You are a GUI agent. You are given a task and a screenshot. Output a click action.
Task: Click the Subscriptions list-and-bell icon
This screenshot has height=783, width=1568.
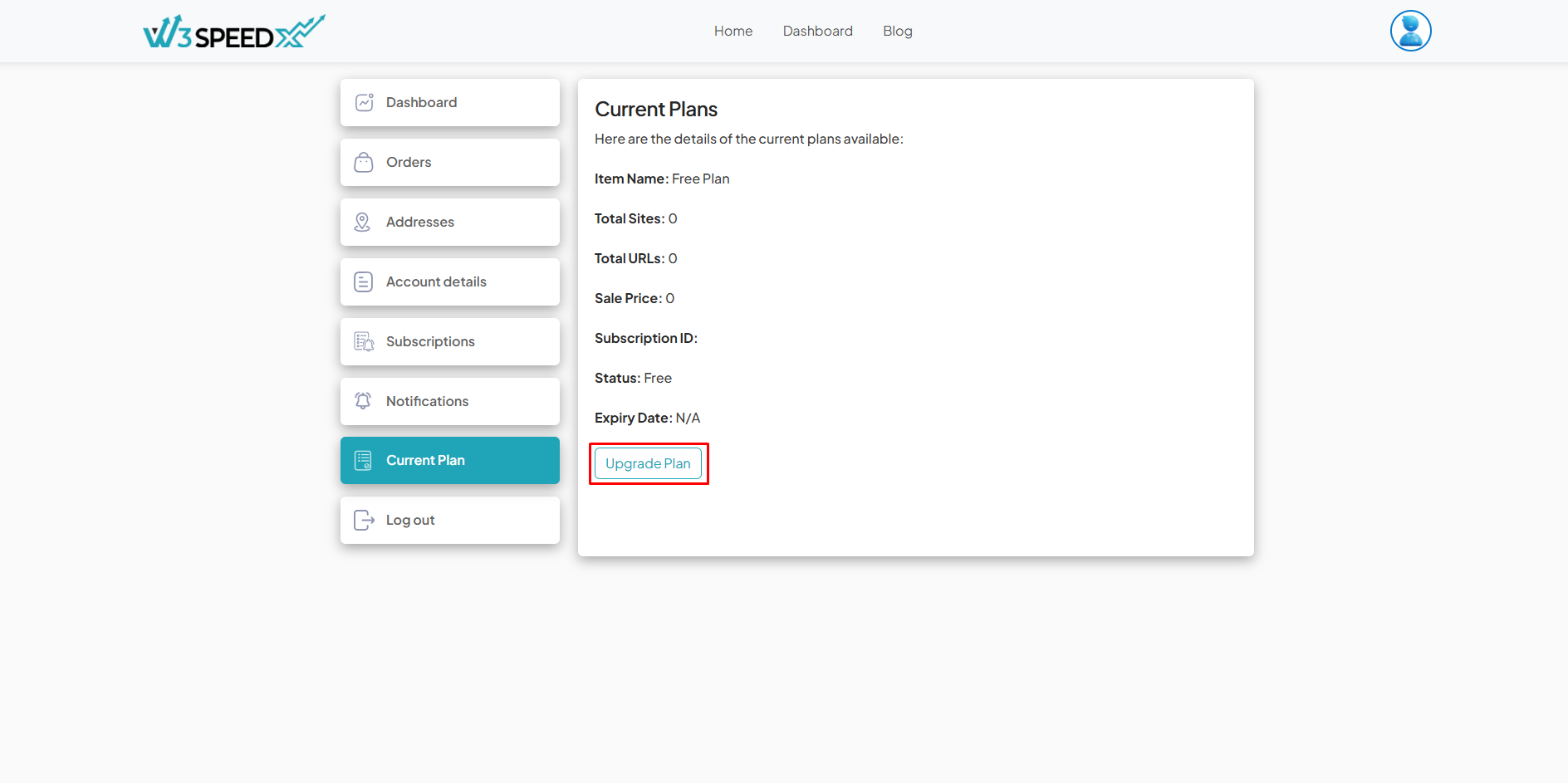pos(364,341)
